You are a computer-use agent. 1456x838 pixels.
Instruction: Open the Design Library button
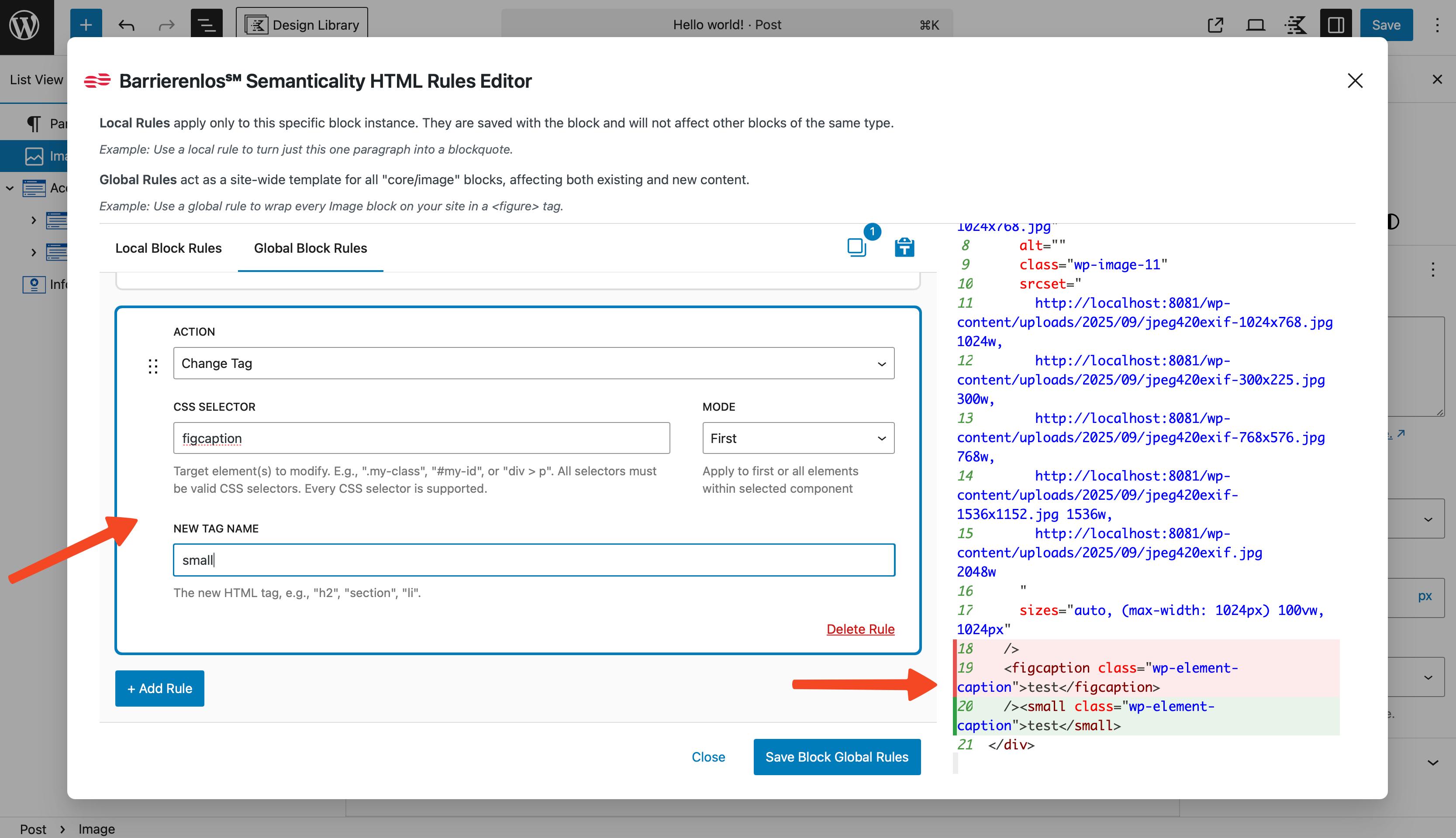[302, 25]
